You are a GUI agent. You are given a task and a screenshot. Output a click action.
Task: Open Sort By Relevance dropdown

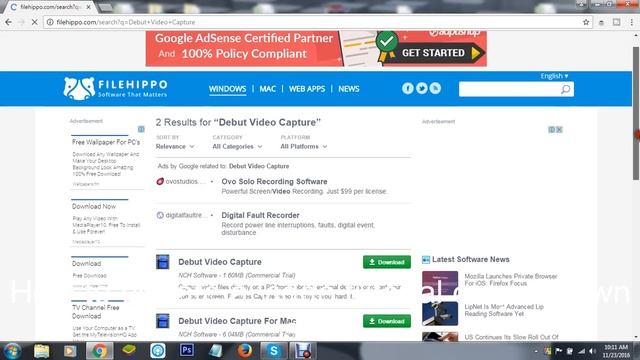[175, 147]
